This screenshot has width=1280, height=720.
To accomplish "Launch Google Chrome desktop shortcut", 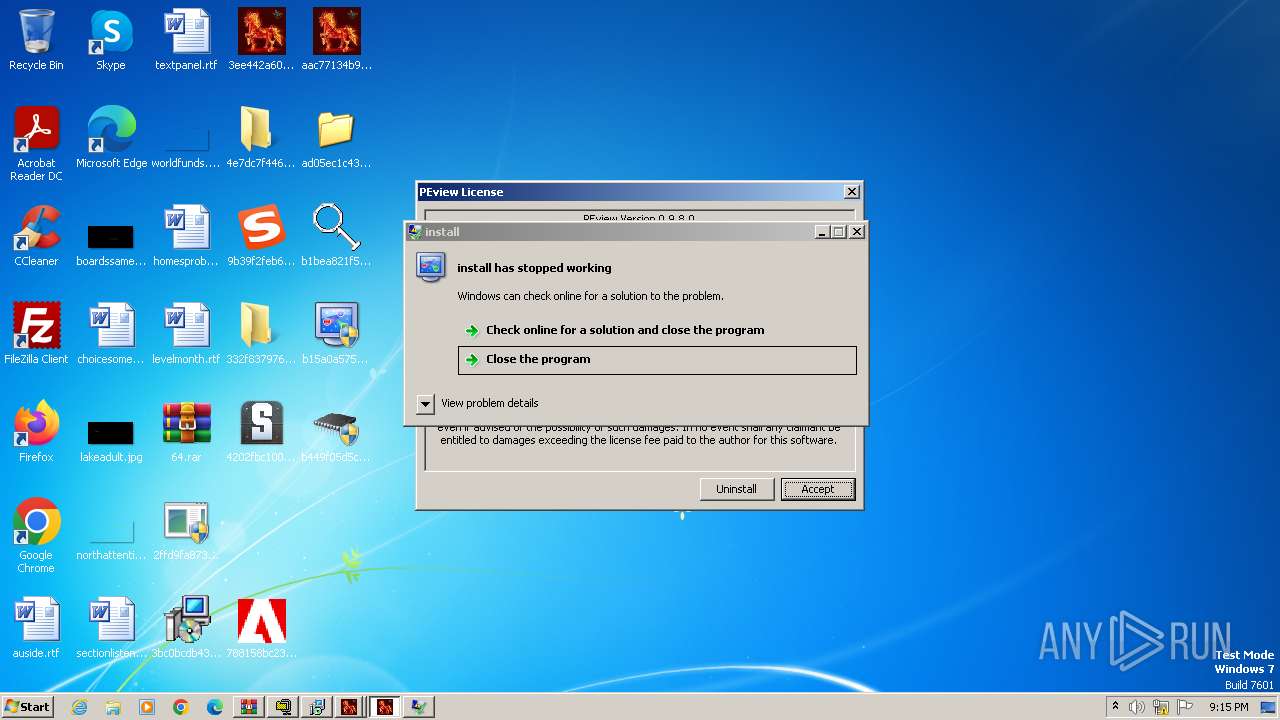I will [36, 535].
